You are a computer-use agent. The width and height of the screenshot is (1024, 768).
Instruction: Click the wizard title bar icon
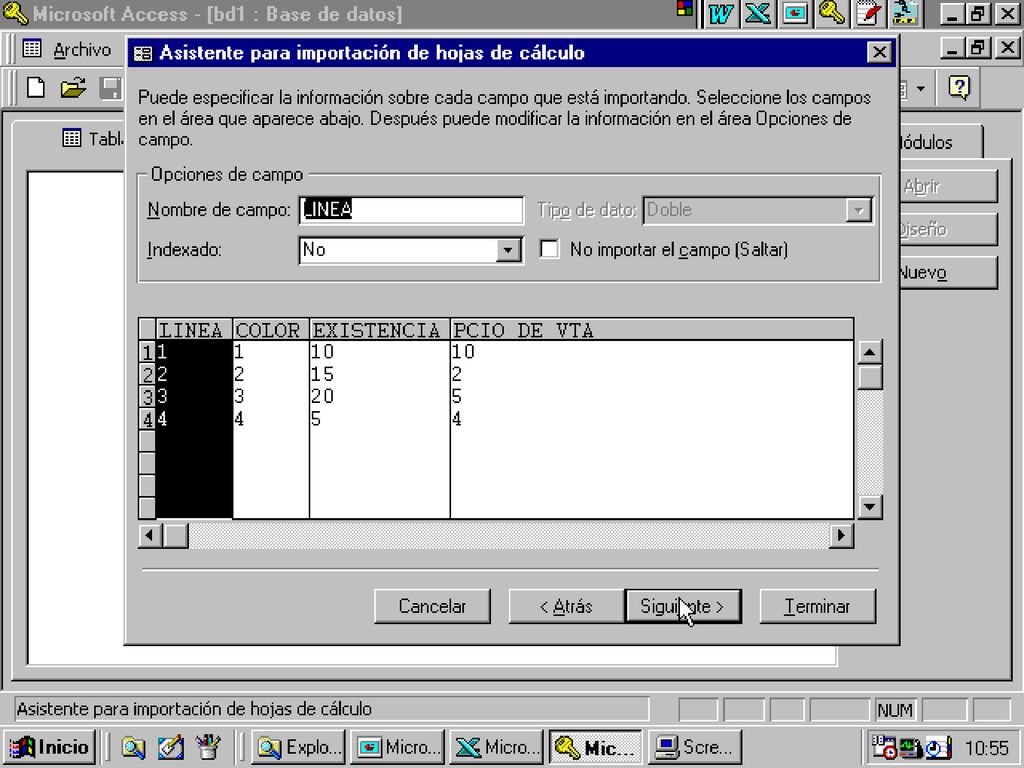pyautogui.click(x=142, y=53)
